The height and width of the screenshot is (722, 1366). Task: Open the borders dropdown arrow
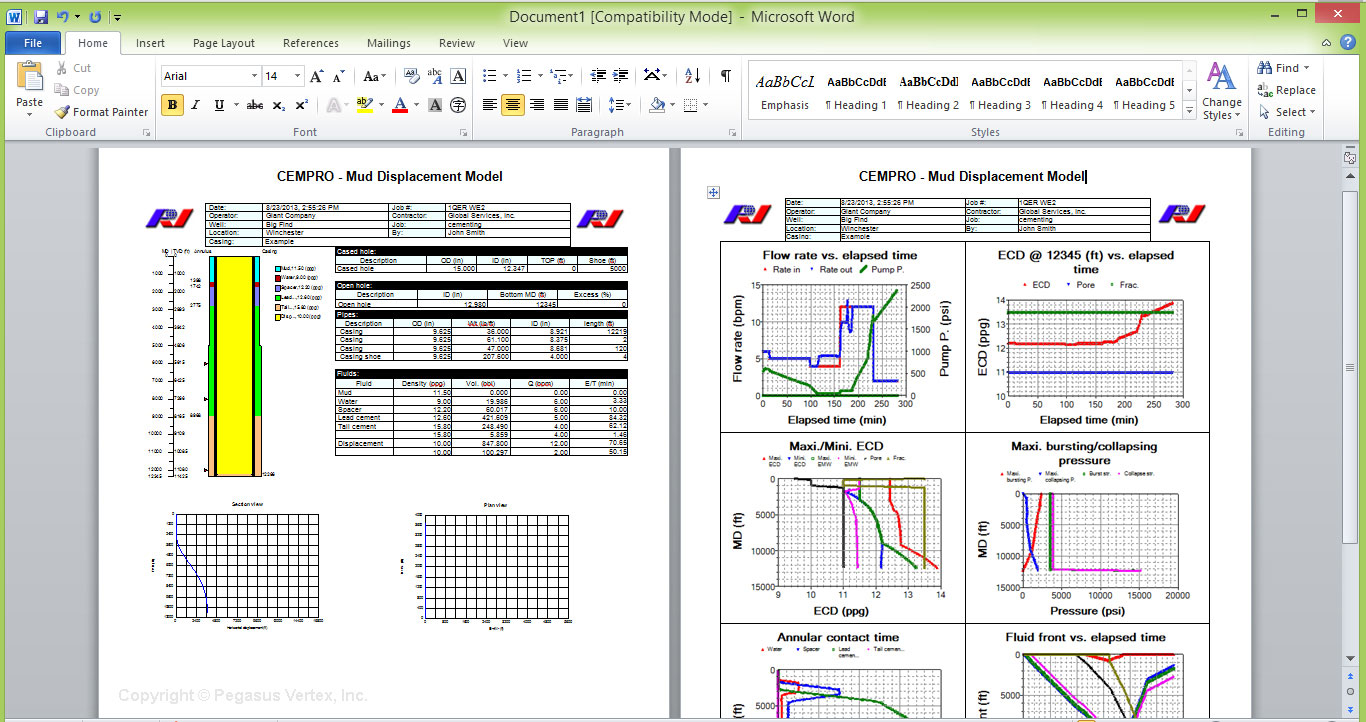click(705, 105)
